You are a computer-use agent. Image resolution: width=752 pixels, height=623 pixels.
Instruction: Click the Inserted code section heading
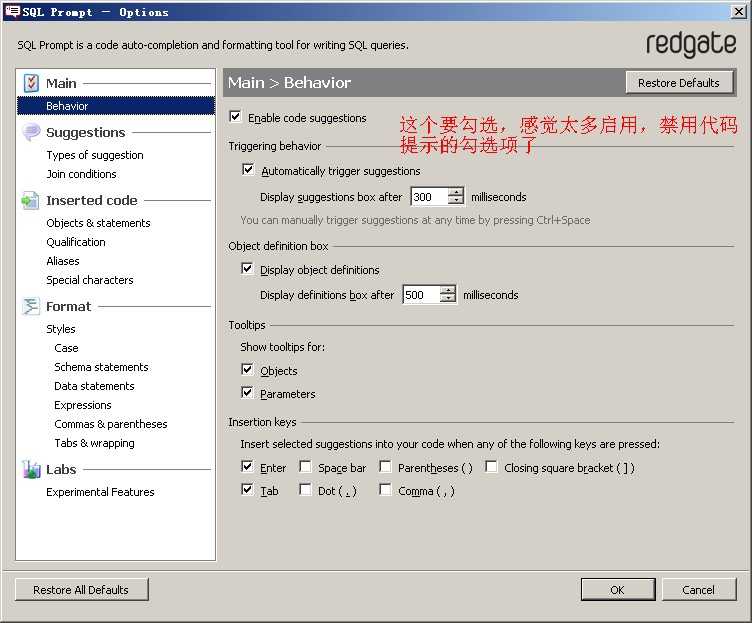[x=92, y=200]
